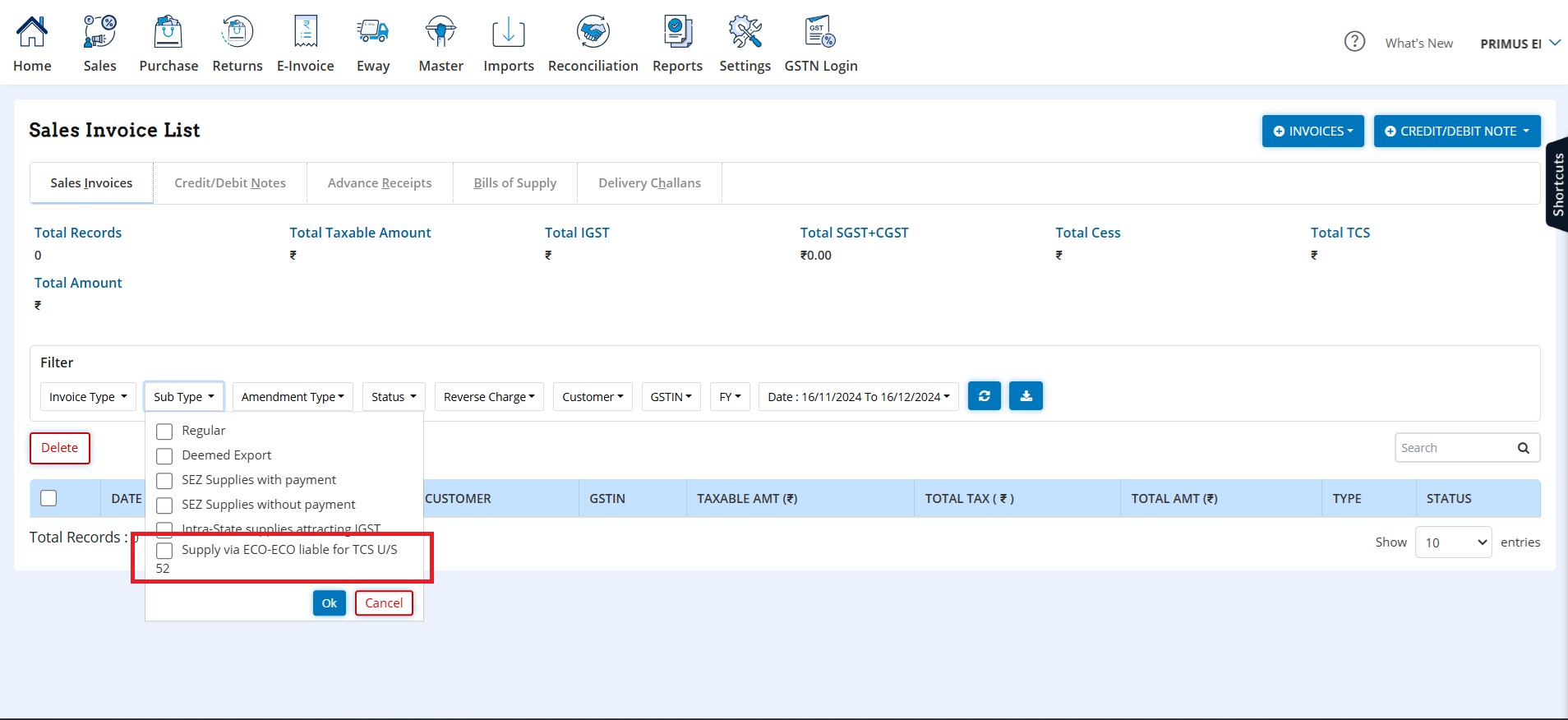Image resolution: width=1568 pixels, height=720 pixels.
Task: Tick the Deemed Export checkbox
Action: click(164, 456)
